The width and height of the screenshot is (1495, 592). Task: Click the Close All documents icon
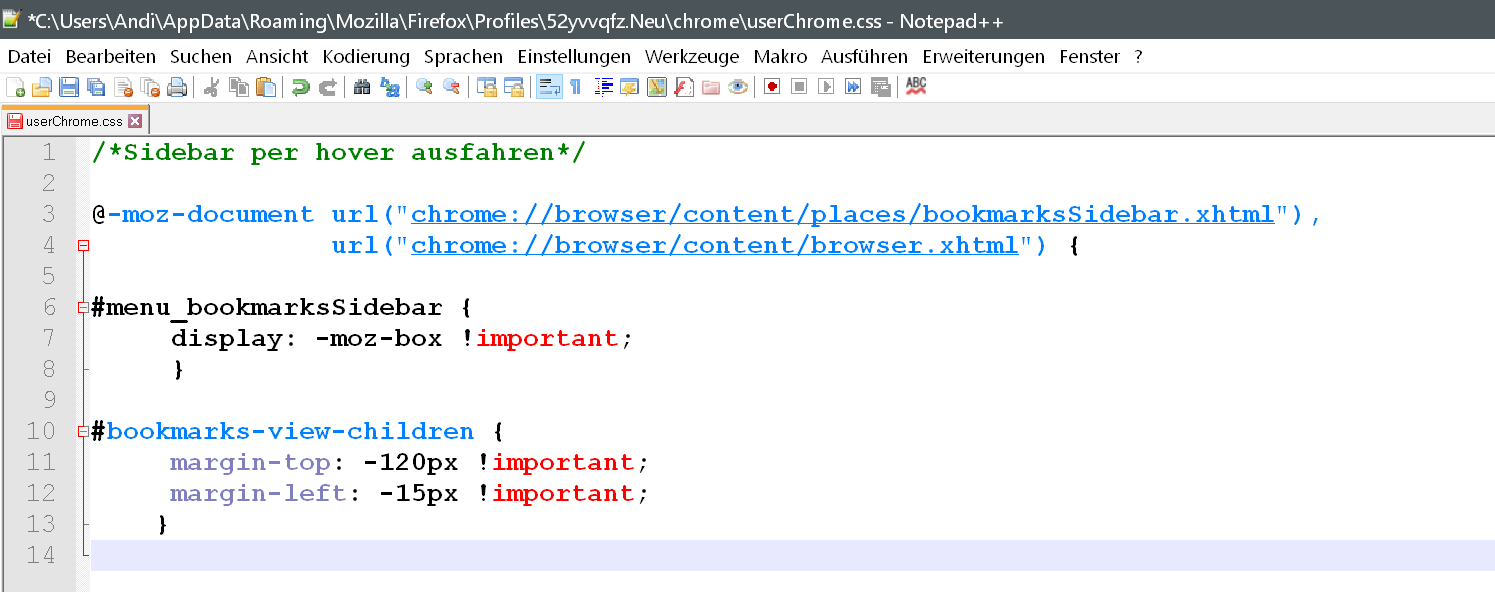click(x=149, y=87)
